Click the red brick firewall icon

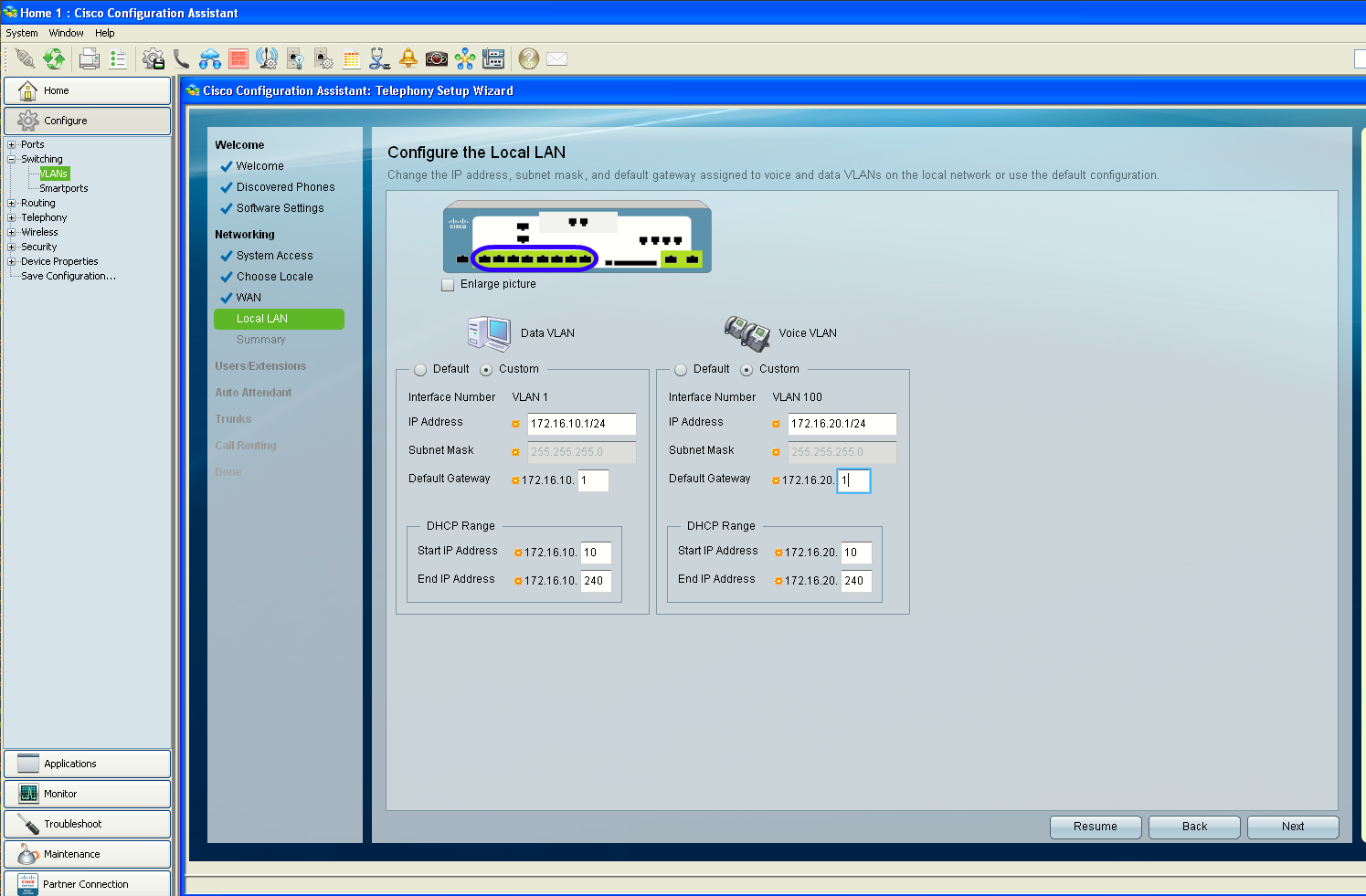tap(238, 59)
